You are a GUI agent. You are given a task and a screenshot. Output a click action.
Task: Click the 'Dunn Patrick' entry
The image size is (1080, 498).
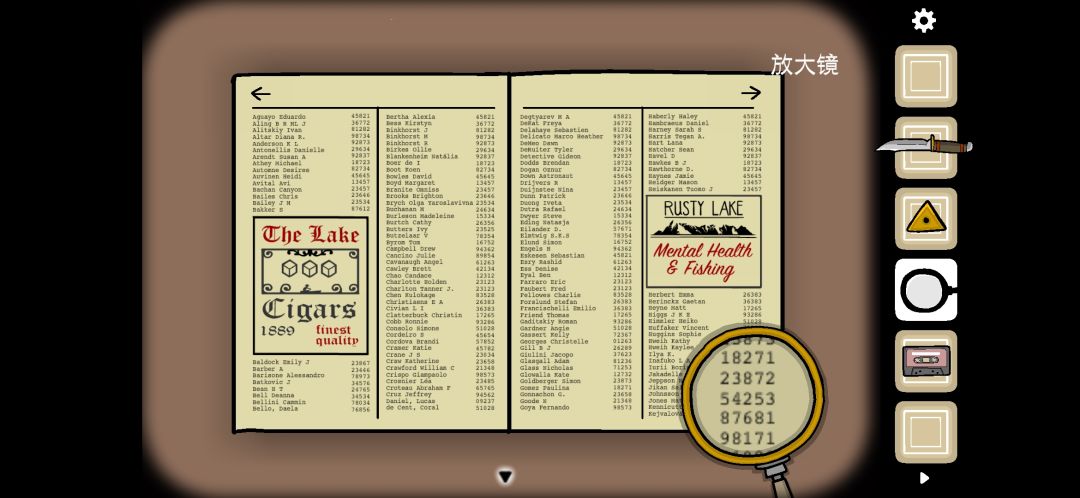543,196
